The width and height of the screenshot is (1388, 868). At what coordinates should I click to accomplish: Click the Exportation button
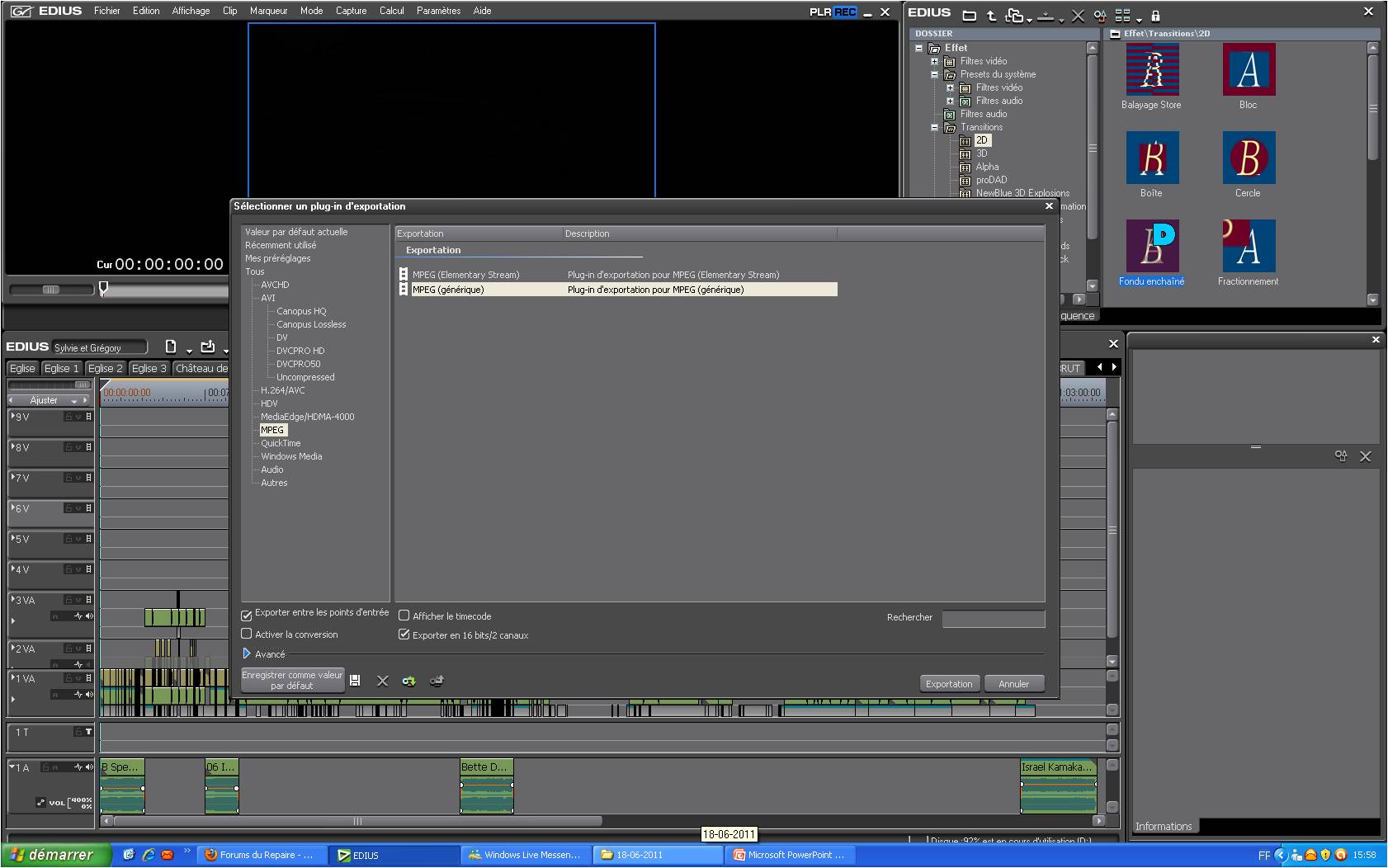(949, 684)
